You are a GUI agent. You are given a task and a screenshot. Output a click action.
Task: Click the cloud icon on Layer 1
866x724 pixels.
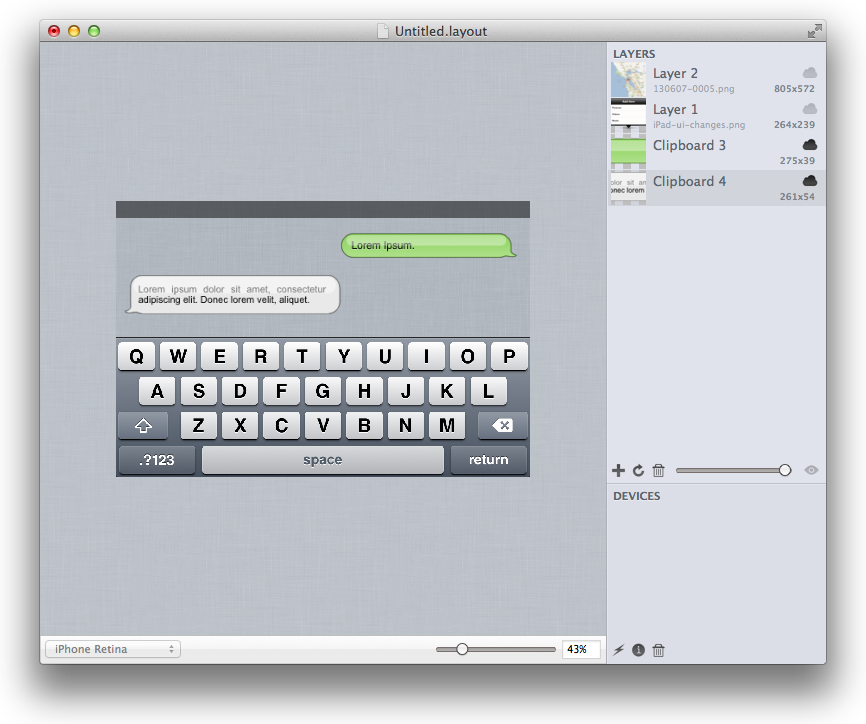(810, 109)
